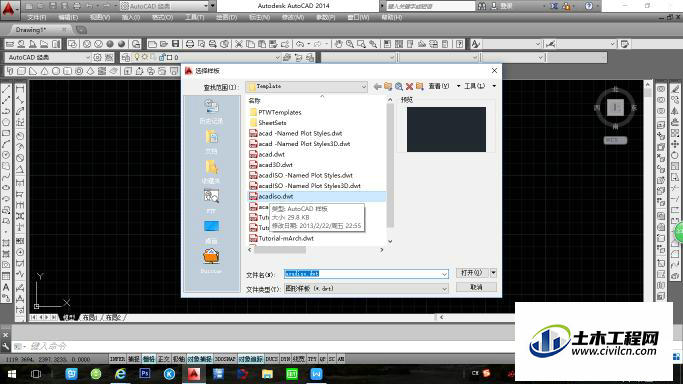Image resolution: width=683 pixels, height=384 pixels.
Task: Select the Zoom Realtime magnifier tool
Action: (x=350, y=44)
